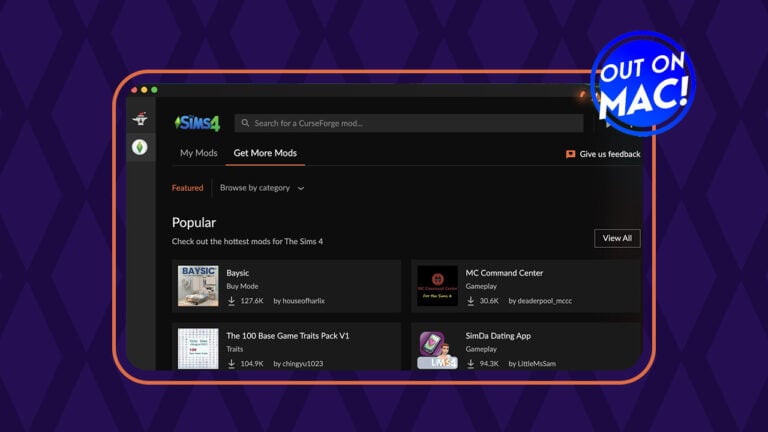Click the chevron next to Browse by category

coord(301,188)
